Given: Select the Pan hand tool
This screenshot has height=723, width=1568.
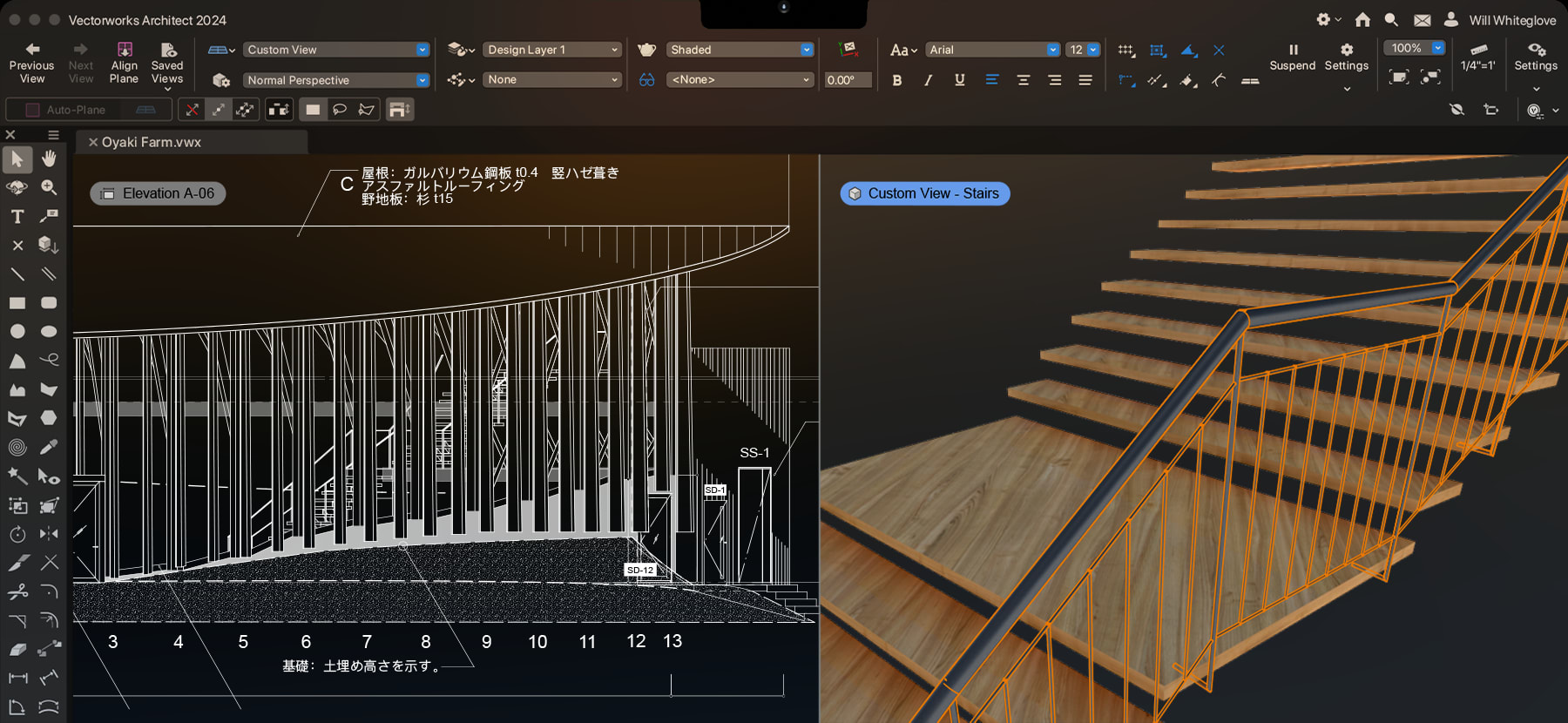Looking at the screenshot, I should [x=50, y=159].
